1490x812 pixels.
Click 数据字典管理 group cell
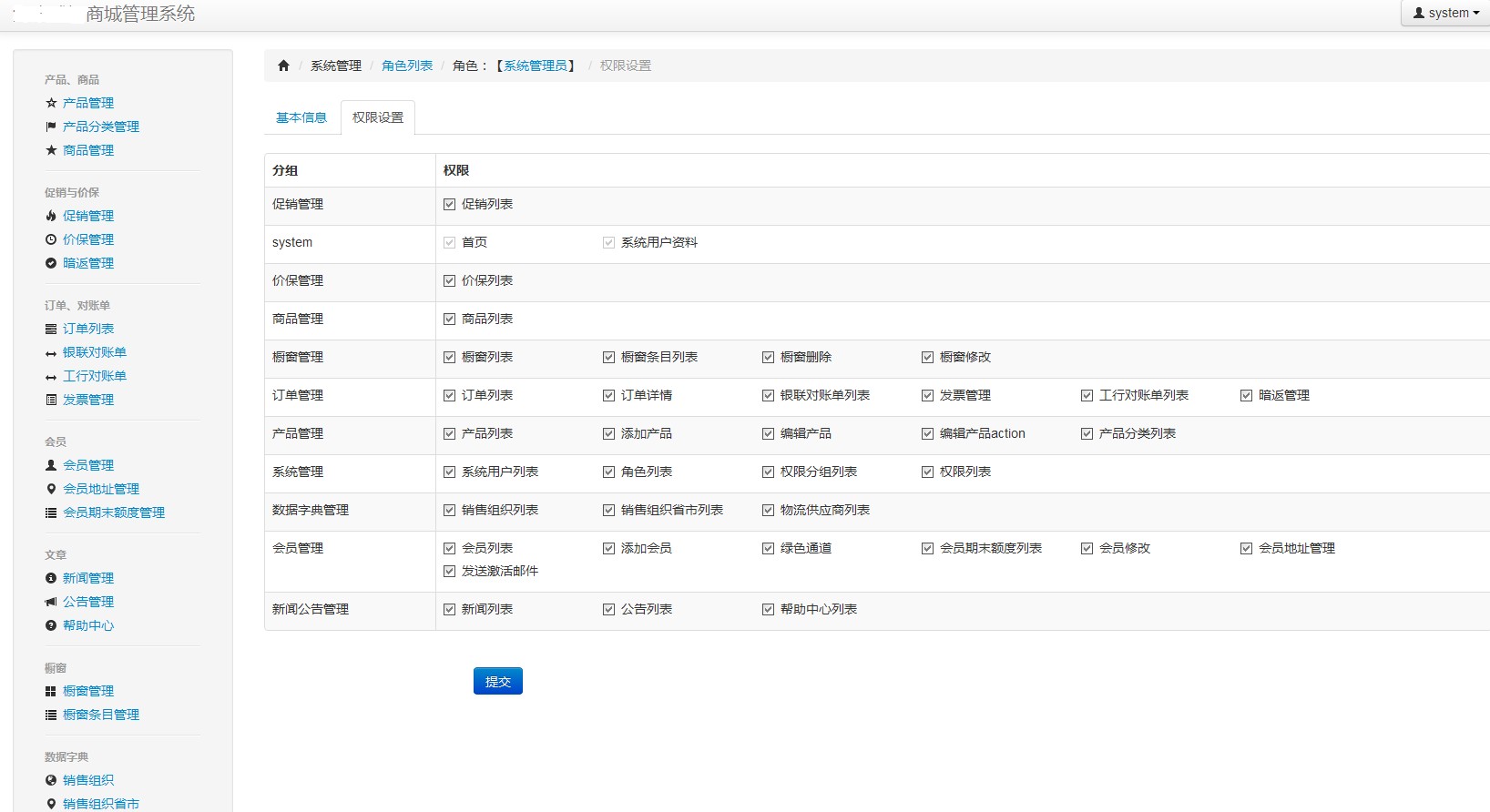[350, 511]
